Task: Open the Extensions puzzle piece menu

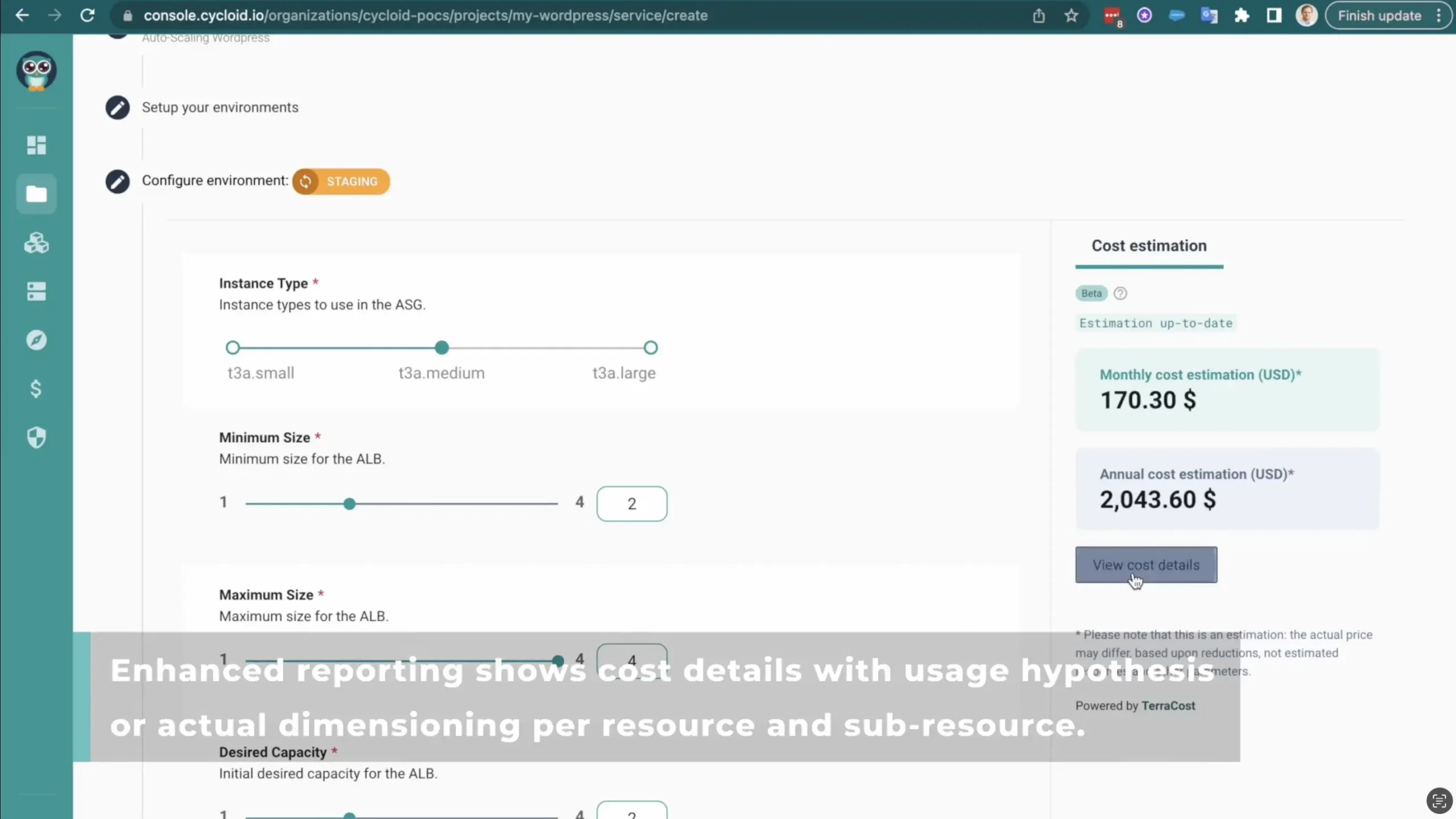Action: (x=1242, y=15)
